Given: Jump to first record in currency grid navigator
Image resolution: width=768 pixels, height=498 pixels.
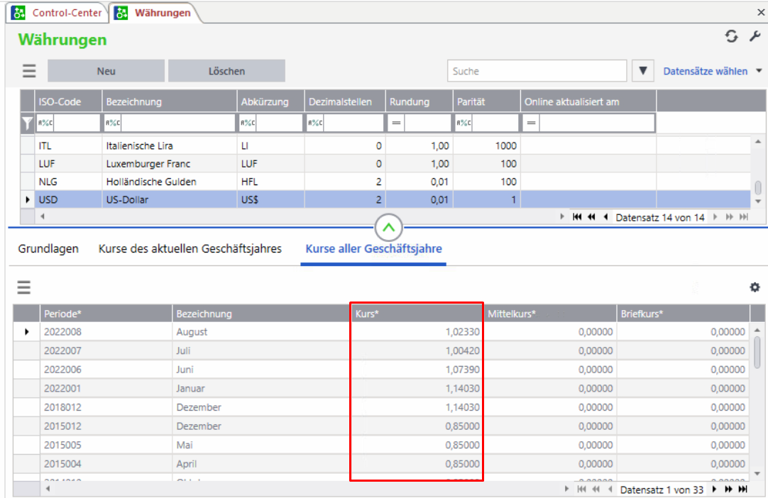Looking at the screenshot, I should [577, 217].
